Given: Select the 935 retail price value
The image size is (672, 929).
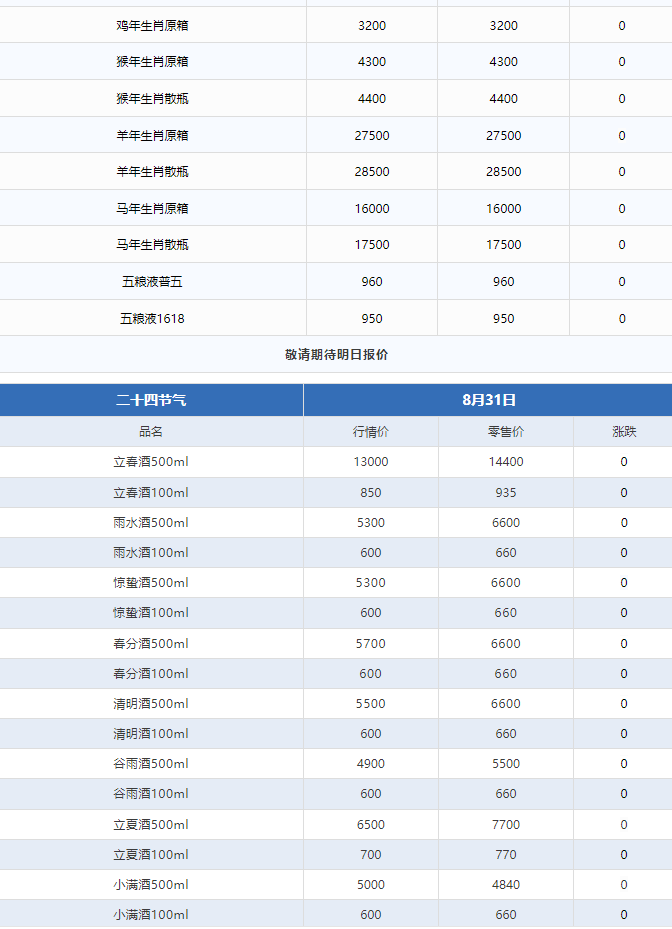Looking at the screenshot, I should pyautogui.click(x=505, y=492).
